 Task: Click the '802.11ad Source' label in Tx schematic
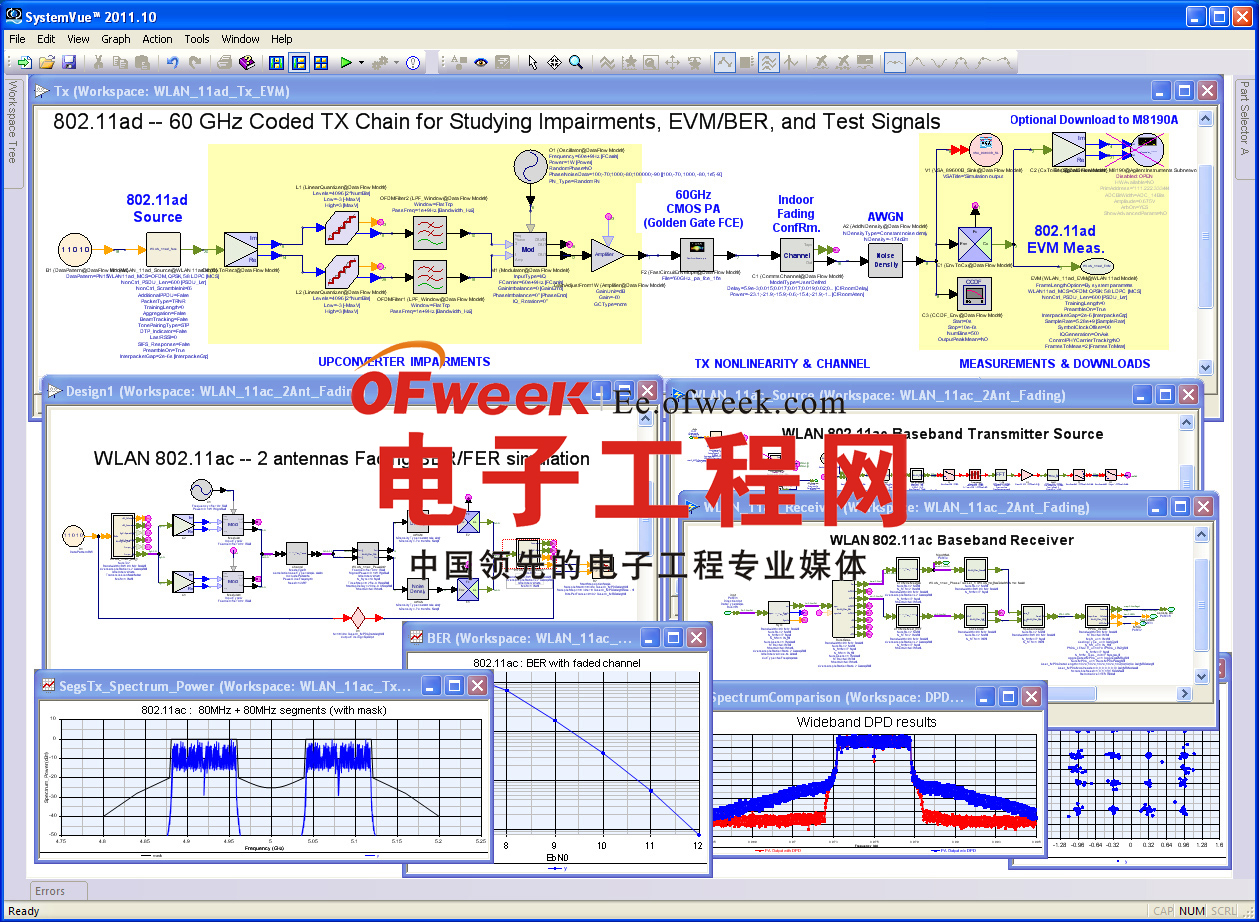click(x=158, y=208)
